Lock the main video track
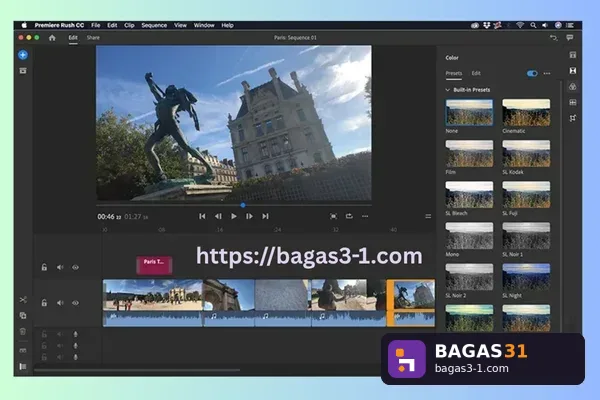This screenshot has width=600, height=400. click(x=44, y=303)
